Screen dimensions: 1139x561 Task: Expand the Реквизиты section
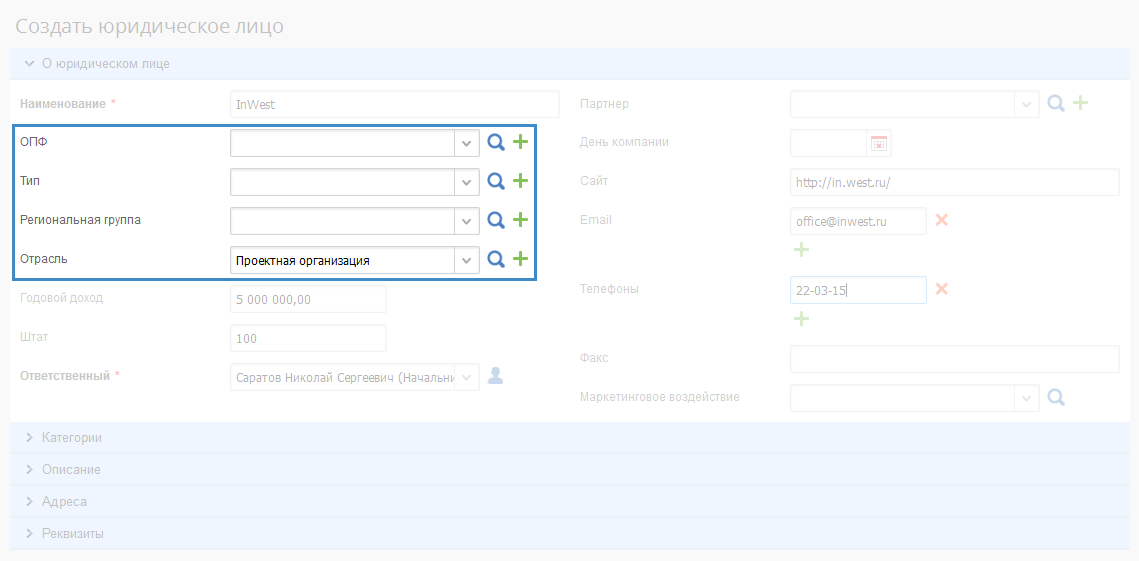[x=72, y=533]
